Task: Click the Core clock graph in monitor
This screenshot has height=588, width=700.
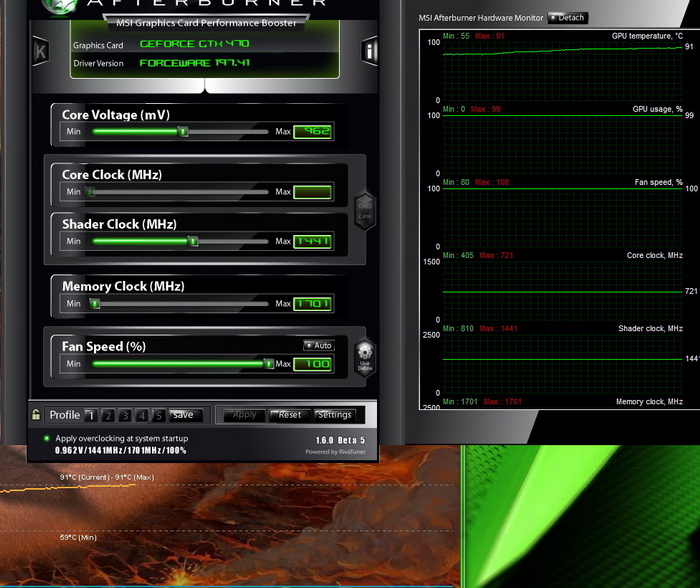Action: click(562, 291)
